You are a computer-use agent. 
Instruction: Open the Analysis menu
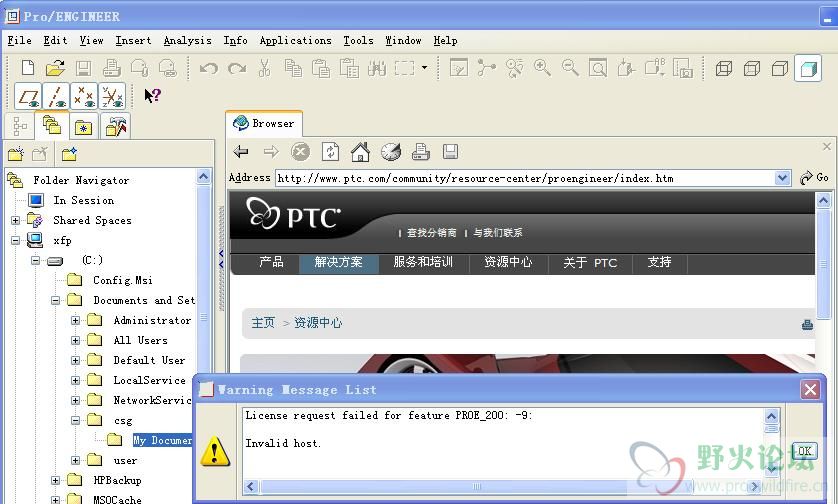coord(187,41)
